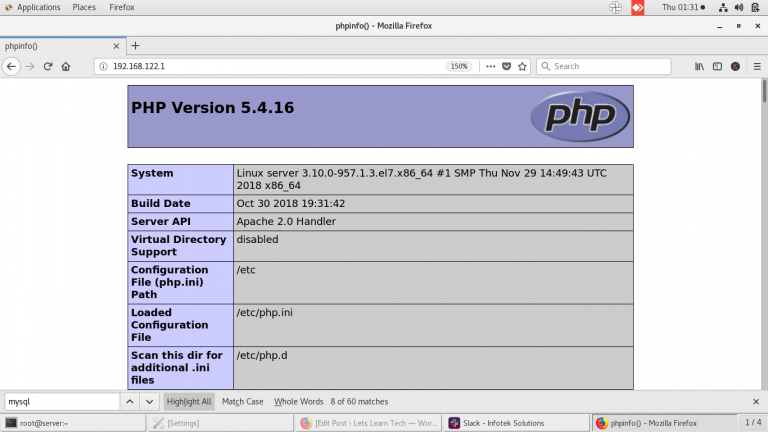Image resolution: width=768 pixels, height=432 pixels.
Task: Toggle the sidebar view icon
Action: tap(717, 66)
